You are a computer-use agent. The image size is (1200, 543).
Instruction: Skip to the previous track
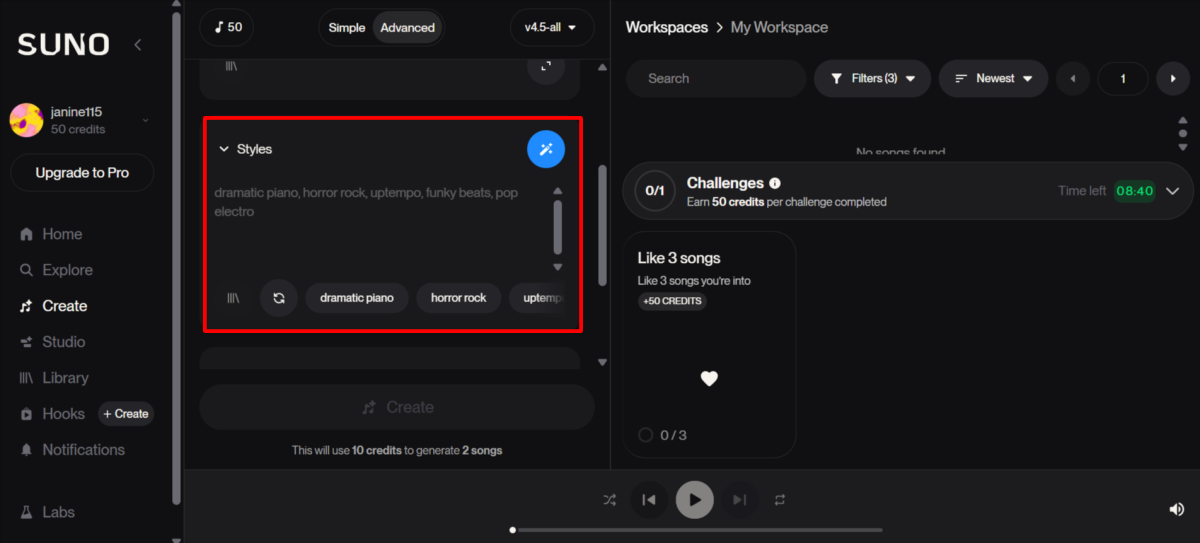click(649, 499)
